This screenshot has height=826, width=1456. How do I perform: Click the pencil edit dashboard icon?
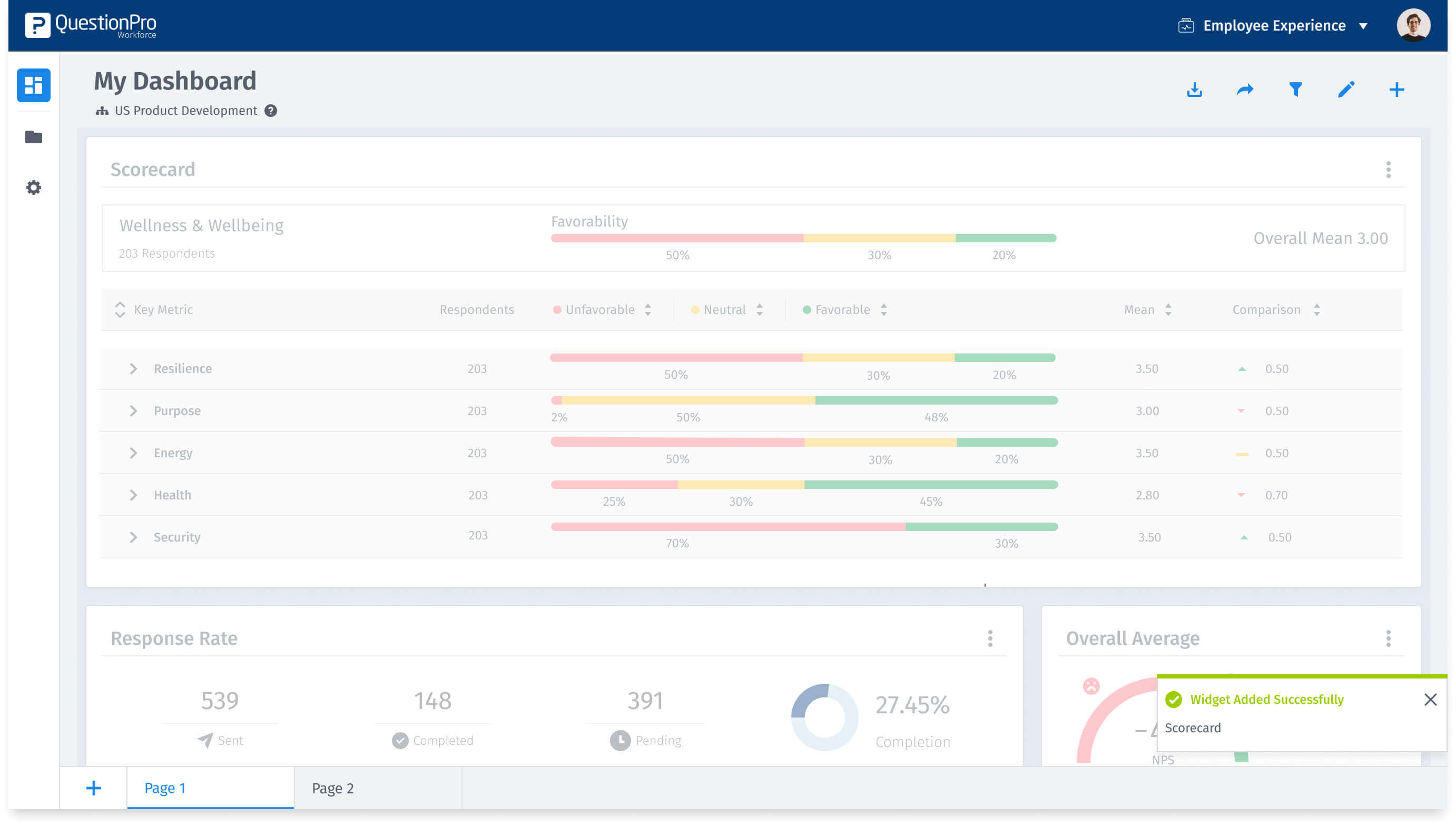point(1345,90)
